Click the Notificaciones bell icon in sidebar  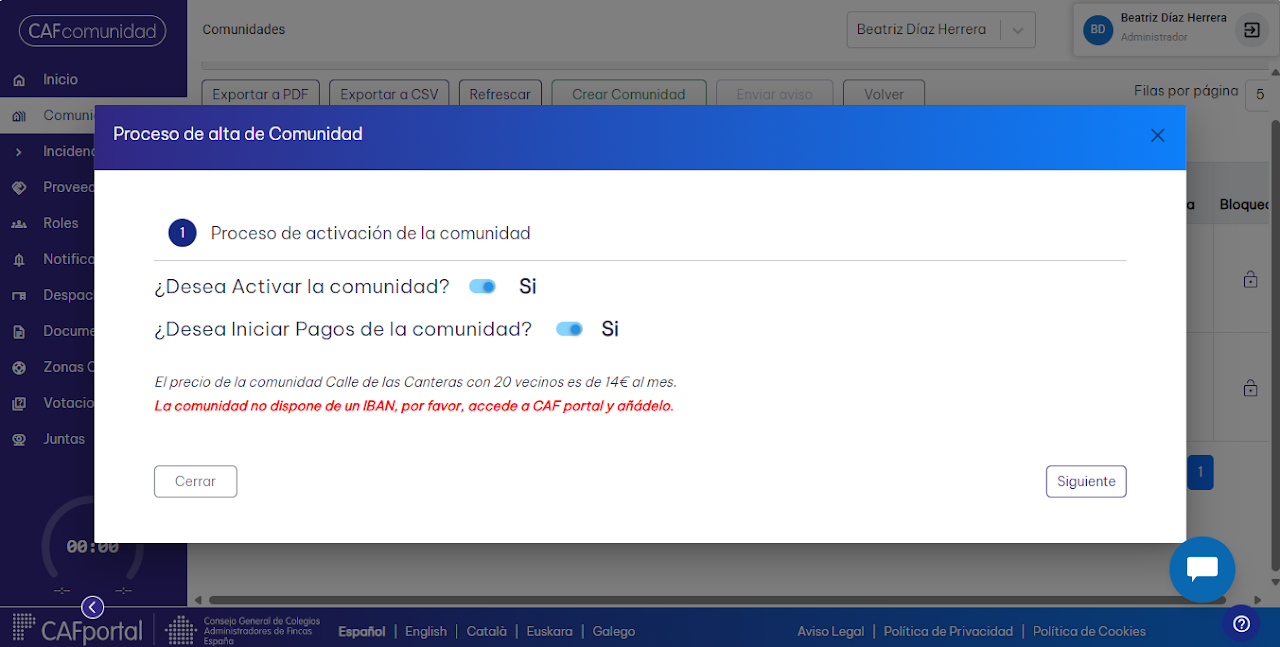coord(19,260)
